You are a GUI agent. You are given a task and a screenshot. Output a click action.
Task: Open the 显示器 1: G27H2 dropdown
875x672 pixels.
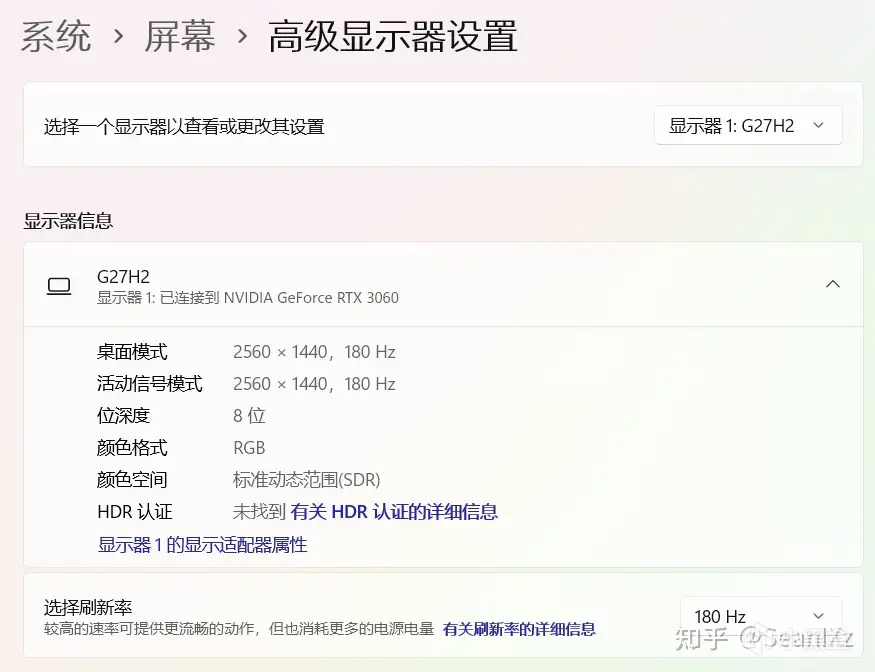(748, 126)
